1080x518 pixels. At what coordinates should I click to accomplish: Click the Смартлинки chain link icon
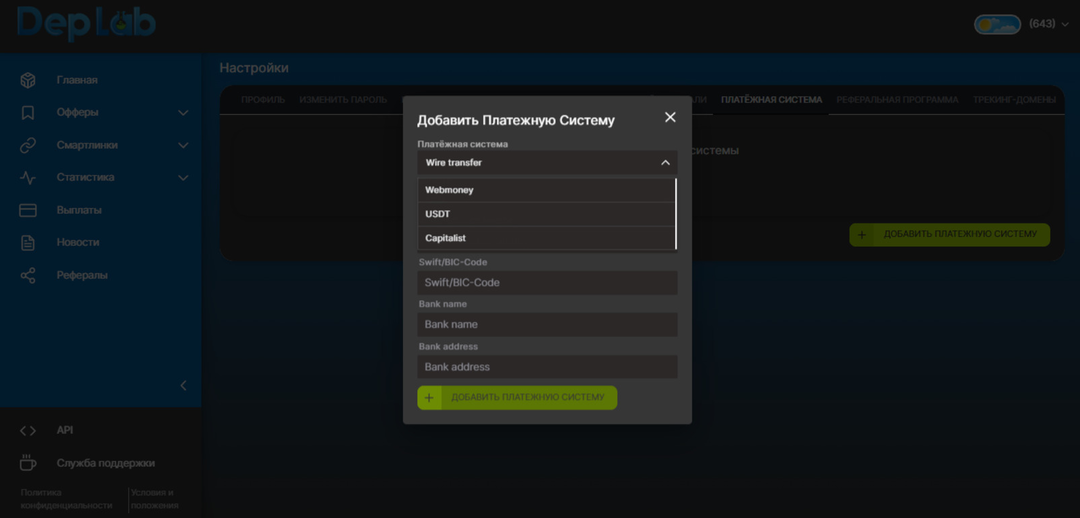[x=28, y=145]
